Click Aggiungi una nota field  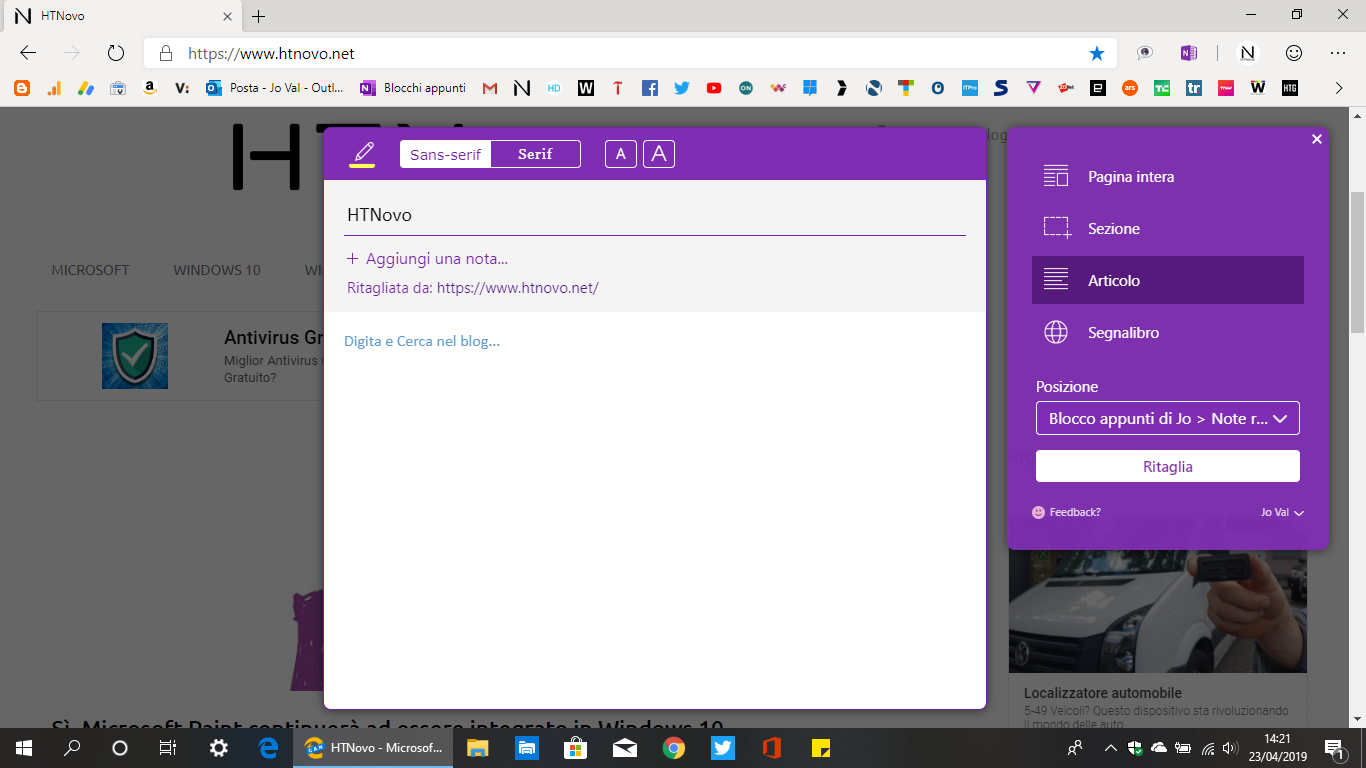427,259
